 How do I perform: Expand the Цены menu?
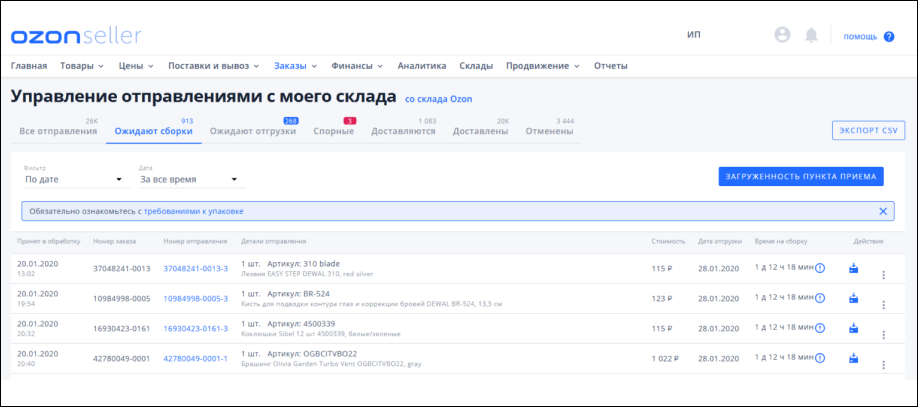coord(136,66)
